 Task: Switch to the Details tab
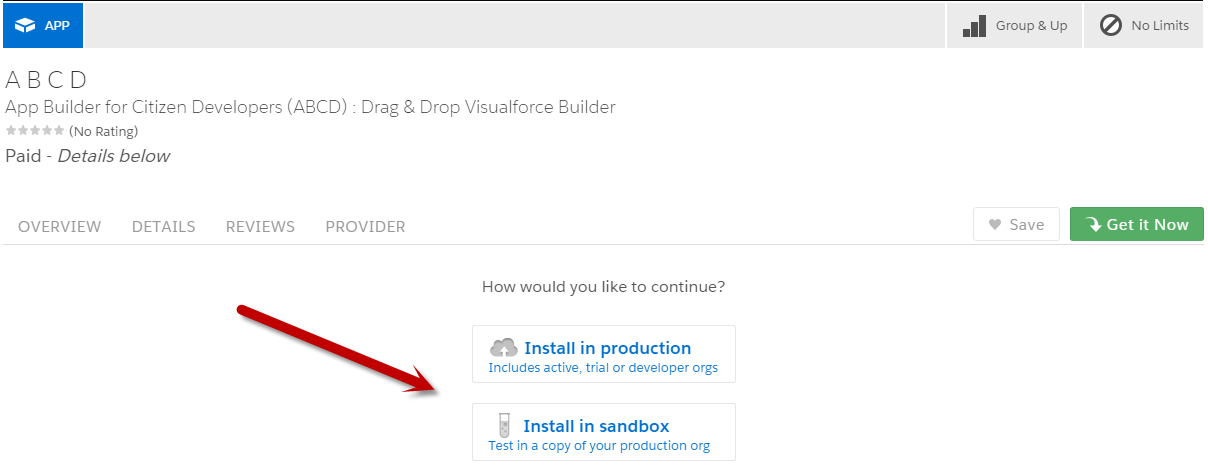(164, 227)
